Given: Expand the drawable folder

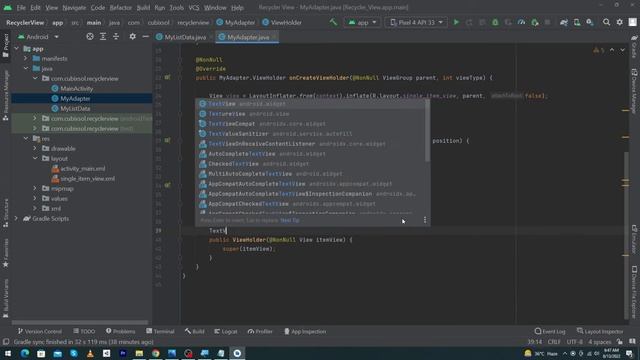Looking at the screenshot, I should 35,149.
